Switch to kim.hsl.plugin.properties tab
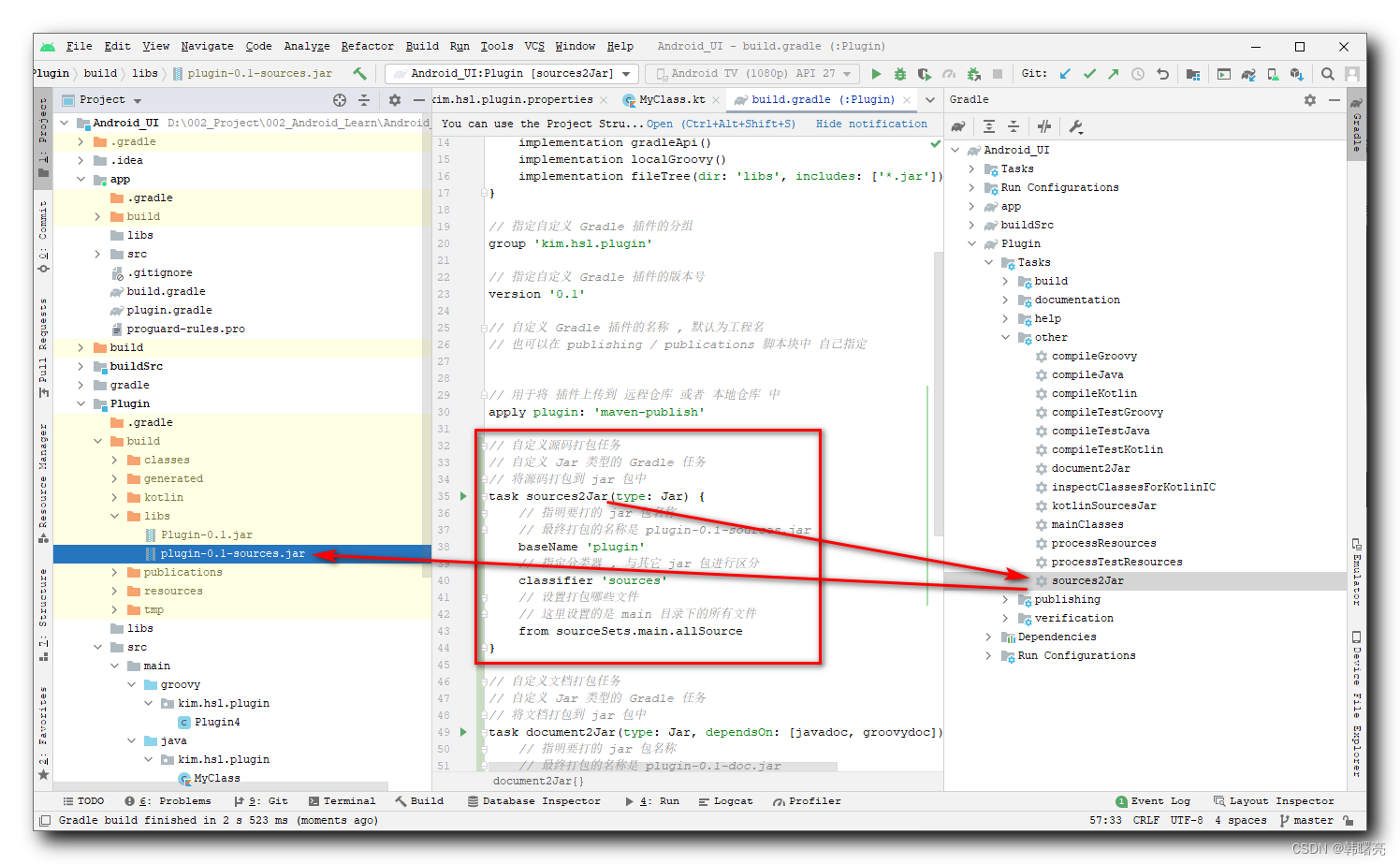 click(513, 99)
